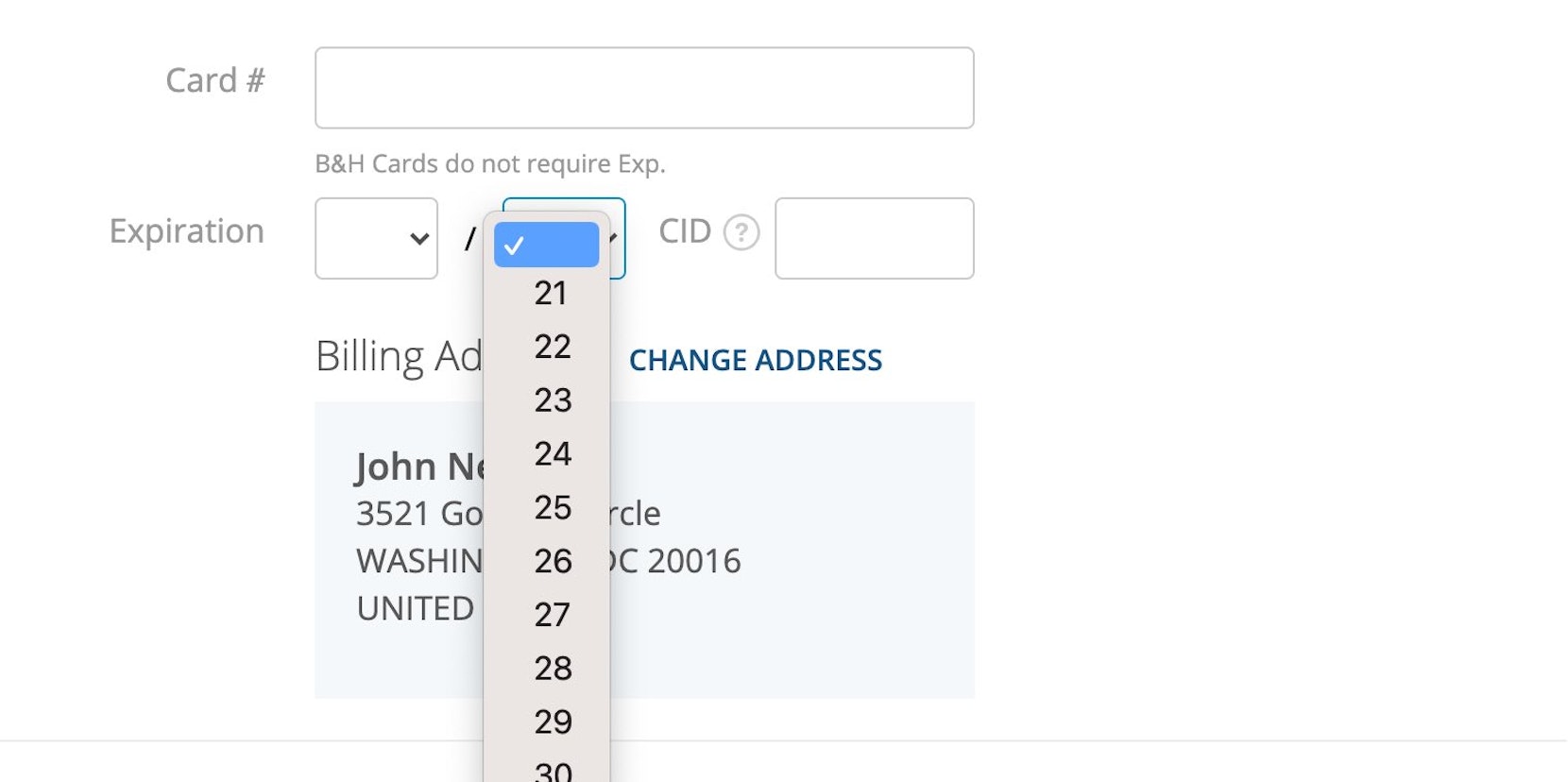The image size is (1568, 782).
Task: Focus the Card # input field
Action: click(644, 88)
